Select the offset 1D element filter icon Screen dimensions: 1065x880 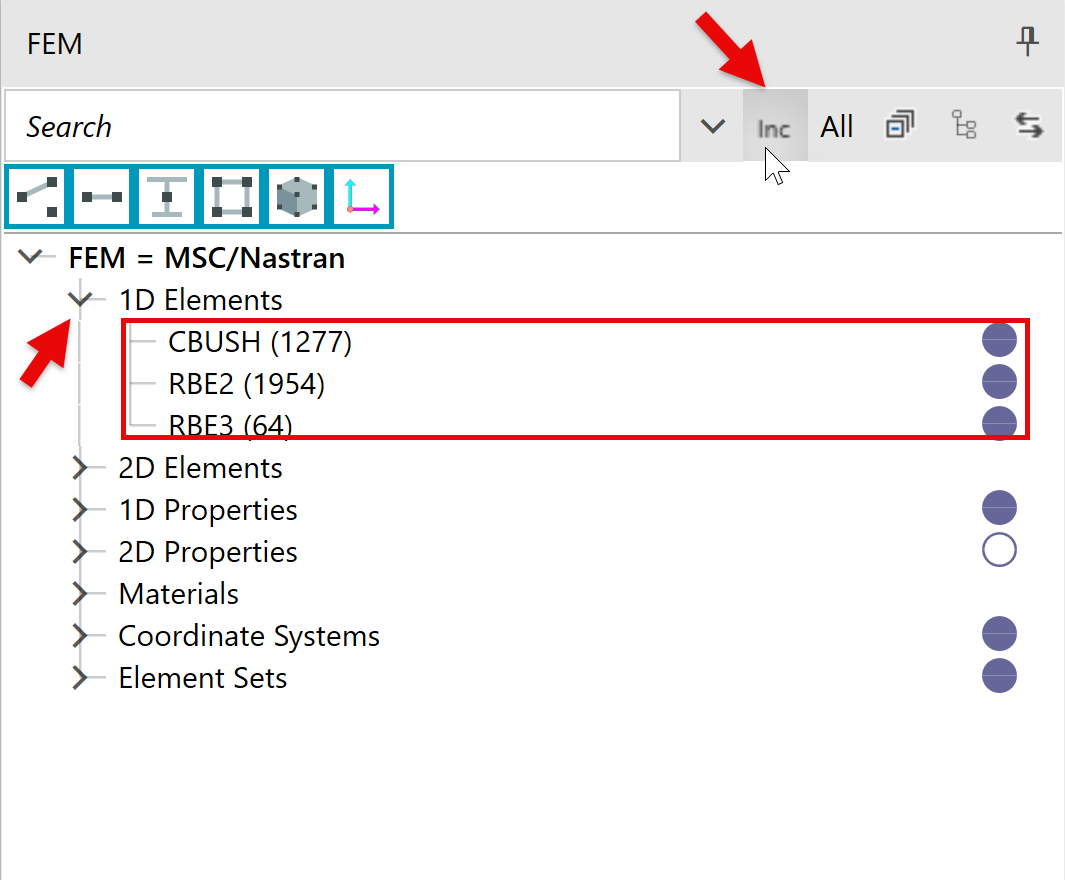tap(36, 196)
